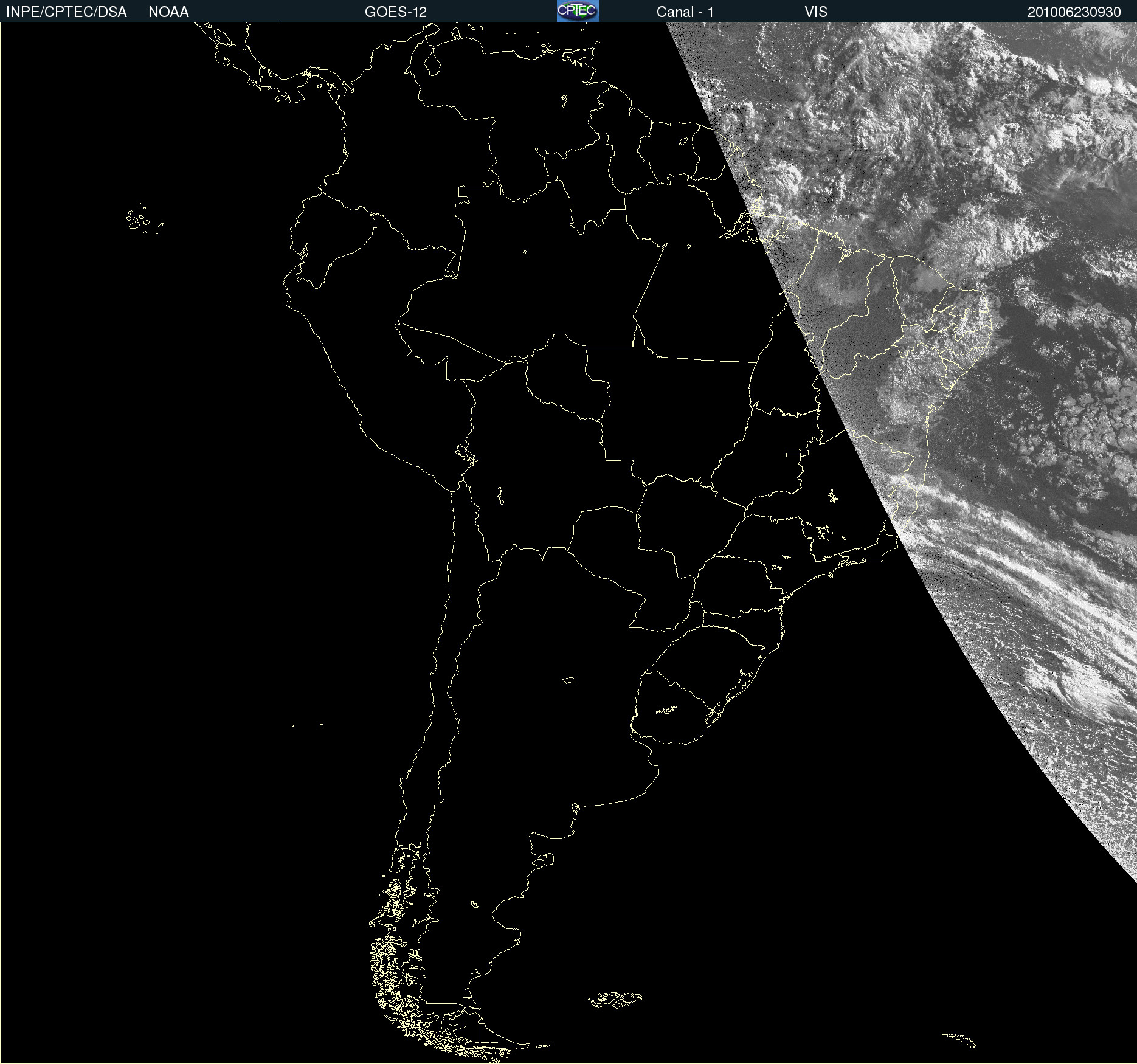Click the 201006230930 timestamp
1137x1064 pixels.
pos(1074,12)
